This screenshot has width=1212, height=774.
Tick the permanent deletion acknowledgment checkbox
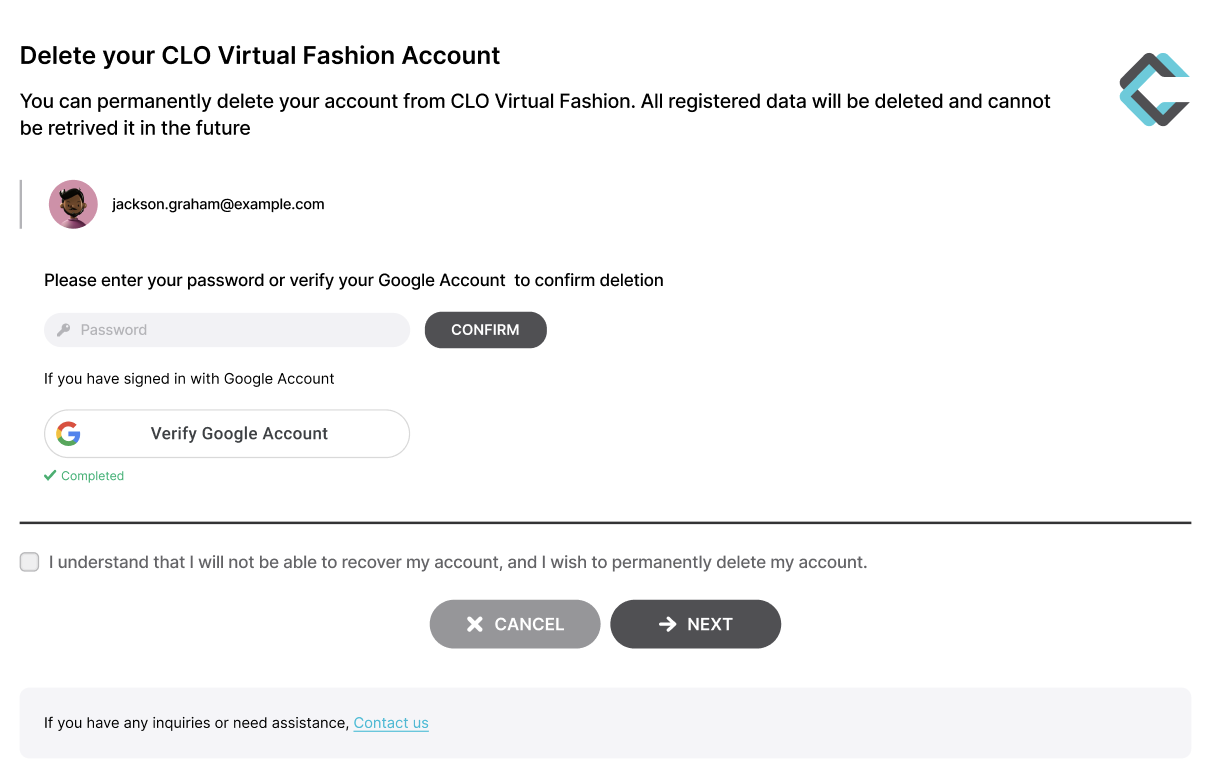pos(30,562)
